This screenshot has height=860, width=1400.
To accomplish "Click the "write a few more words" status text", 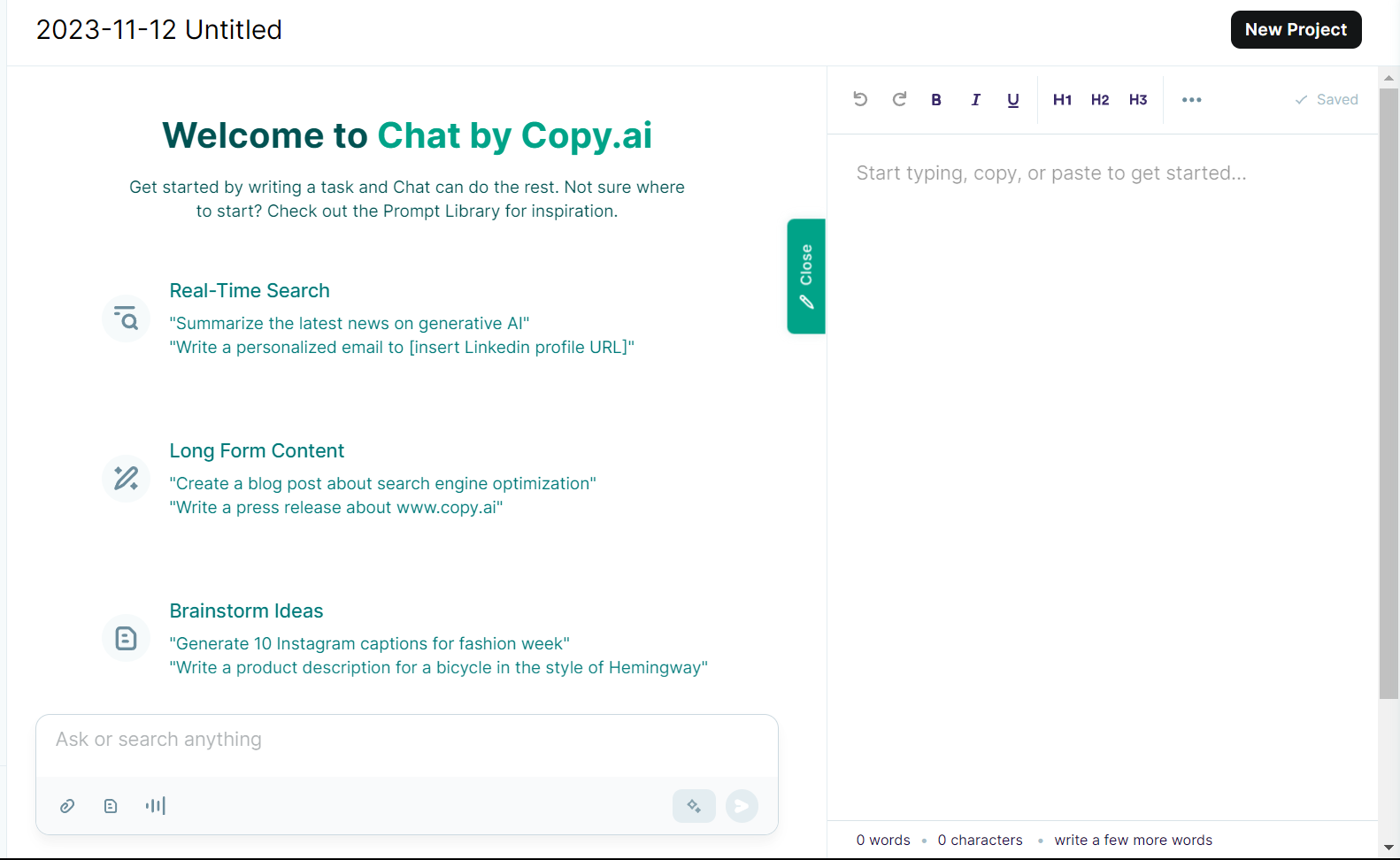I will (x=1134, y=841).
